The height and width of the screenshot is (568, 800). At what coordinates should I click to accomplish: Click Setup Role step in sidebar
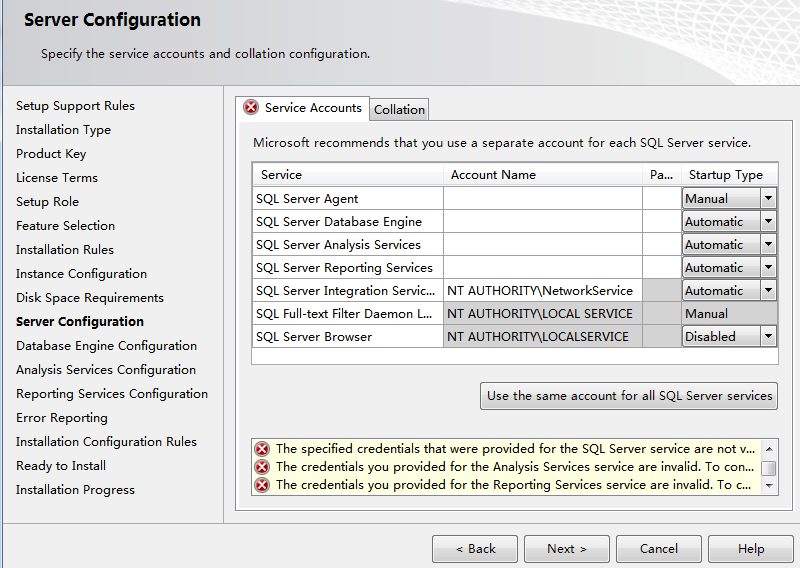pos(47,202)
